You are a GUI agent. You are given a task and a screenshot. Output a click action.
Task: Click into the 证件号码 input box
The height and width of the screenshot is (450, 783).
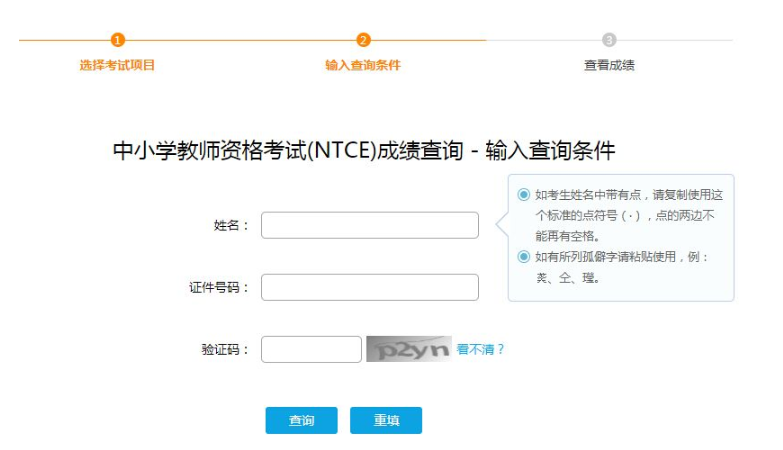(369, 288)
